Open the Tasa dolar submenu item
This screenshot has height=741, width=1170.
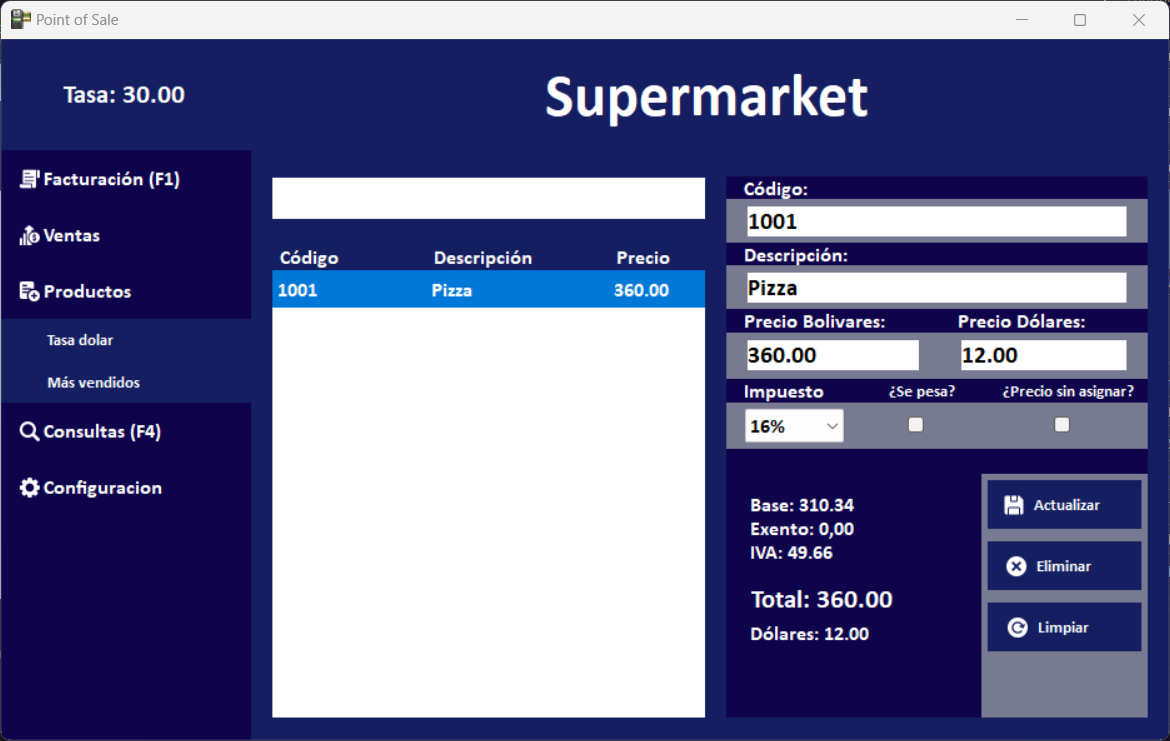point(80,340)
